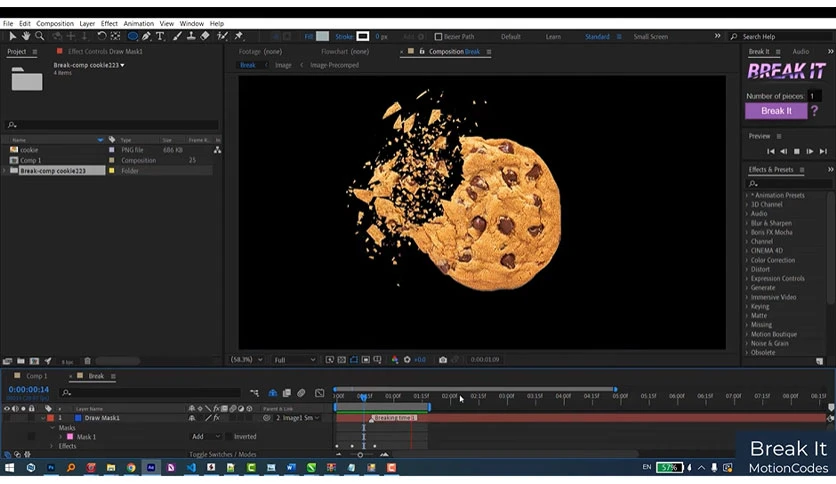Viewport: 836px width, 484px height.
Task: Click the Stroke color swatch
Action: (363, 36)
